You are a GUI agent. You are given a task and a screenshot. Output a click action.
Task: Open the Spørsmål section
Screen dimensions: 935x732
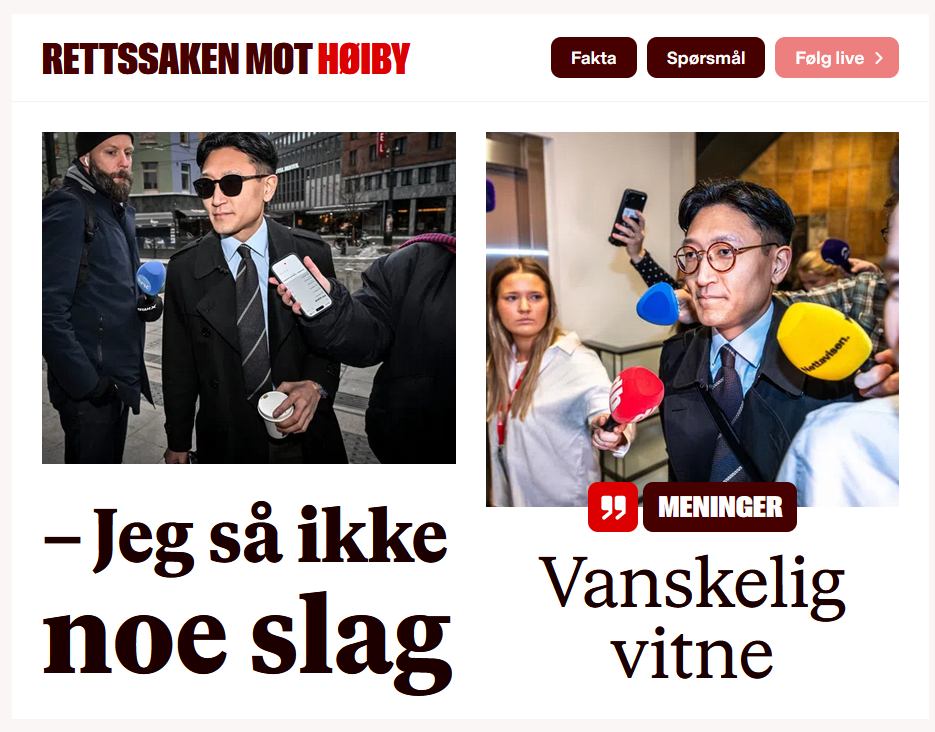click(705, 58)
